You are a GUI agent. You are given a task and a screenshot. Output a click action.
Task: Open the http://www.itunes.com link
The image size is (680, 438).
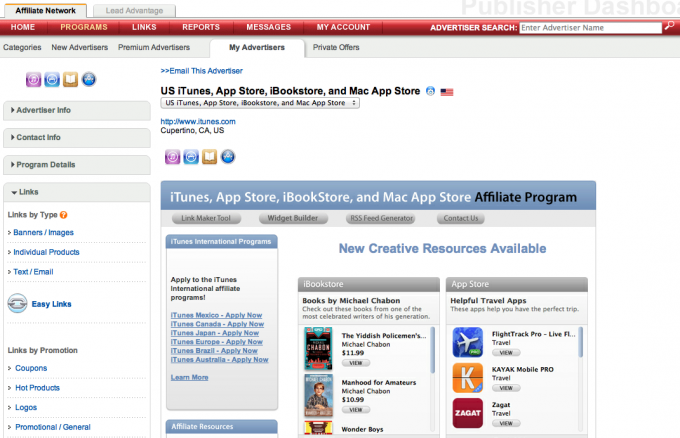(x=198, y=121)
